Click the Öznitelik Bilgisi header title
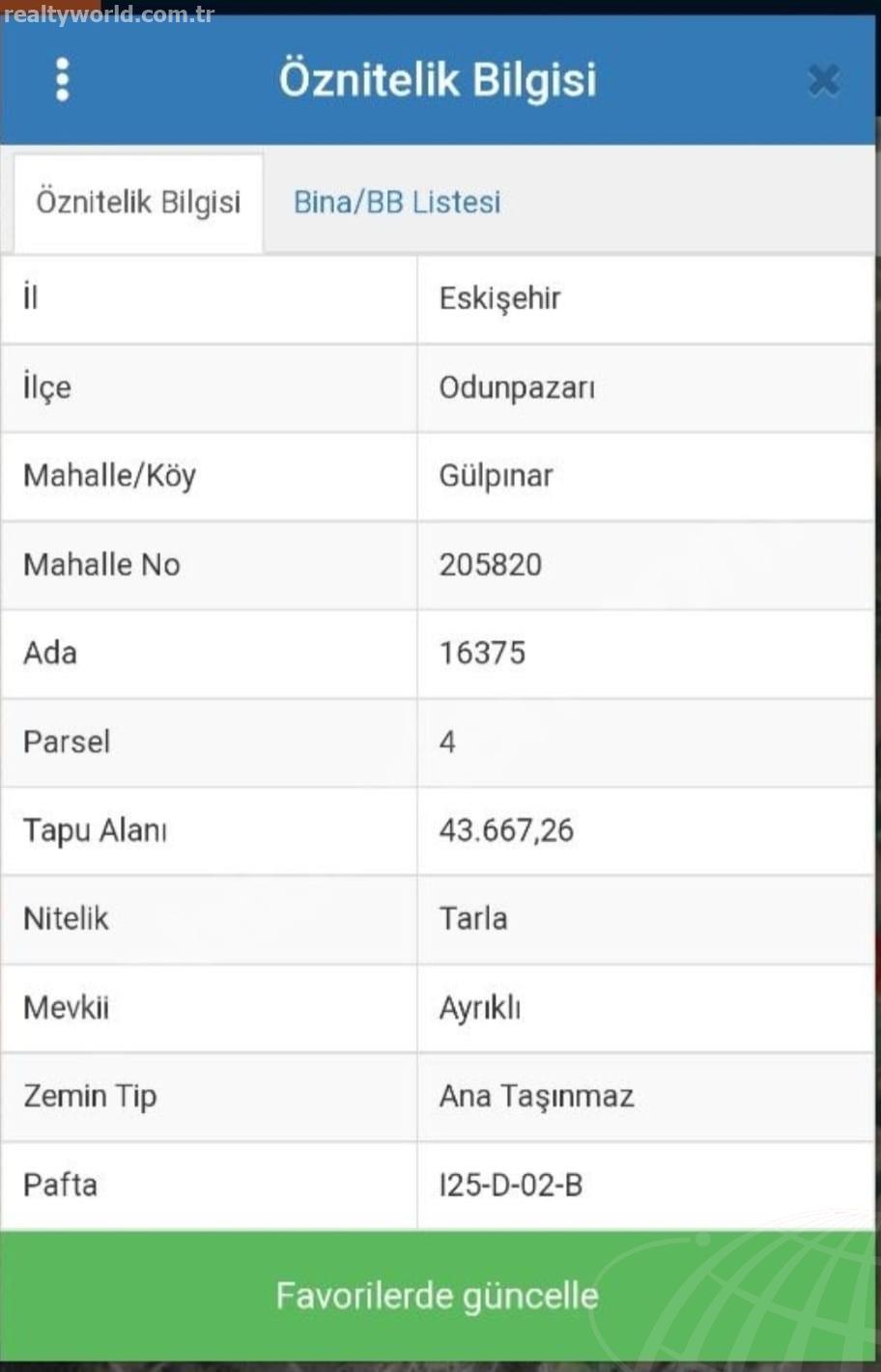This screenshot has width=881, height=1372. [x=438, y=80]
